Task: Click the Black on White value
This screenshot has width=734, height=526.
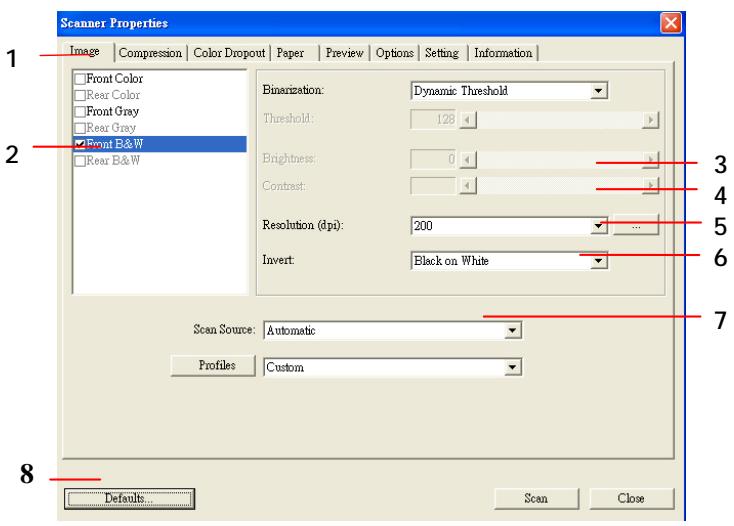Action: [451, 261]
